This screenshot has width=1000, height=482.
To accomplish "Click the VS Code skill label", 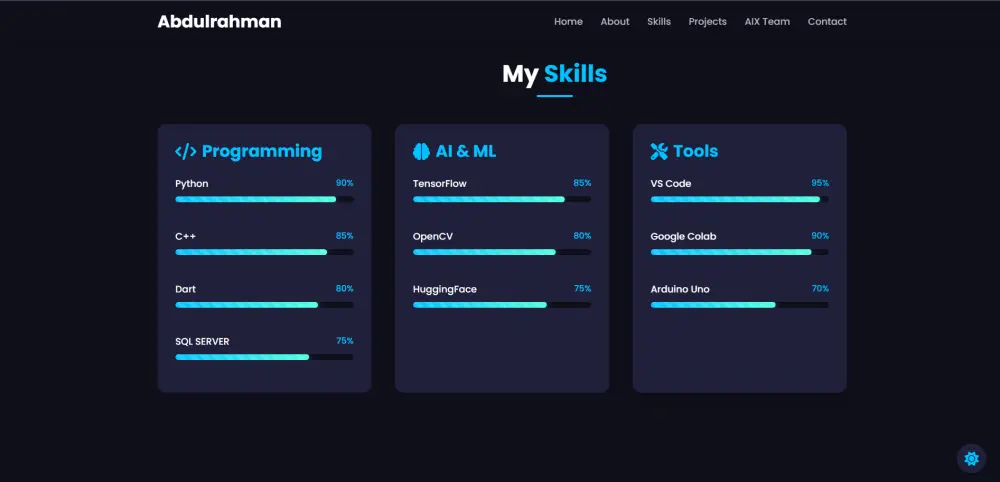I will 671,184.
